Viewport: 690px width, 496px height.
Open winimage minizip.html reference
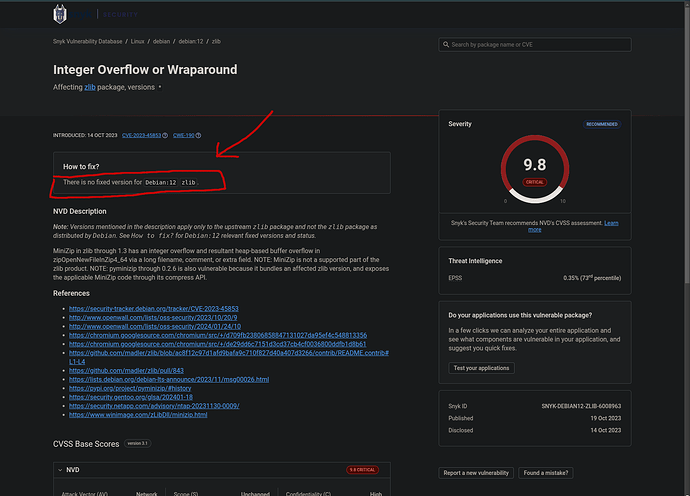138,415
